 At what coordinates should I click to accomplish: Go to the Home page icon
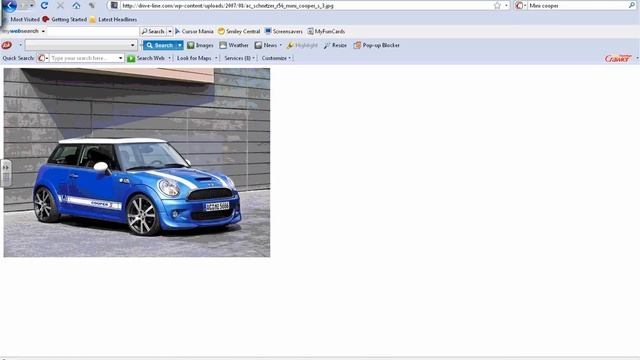tap(76, 6)
